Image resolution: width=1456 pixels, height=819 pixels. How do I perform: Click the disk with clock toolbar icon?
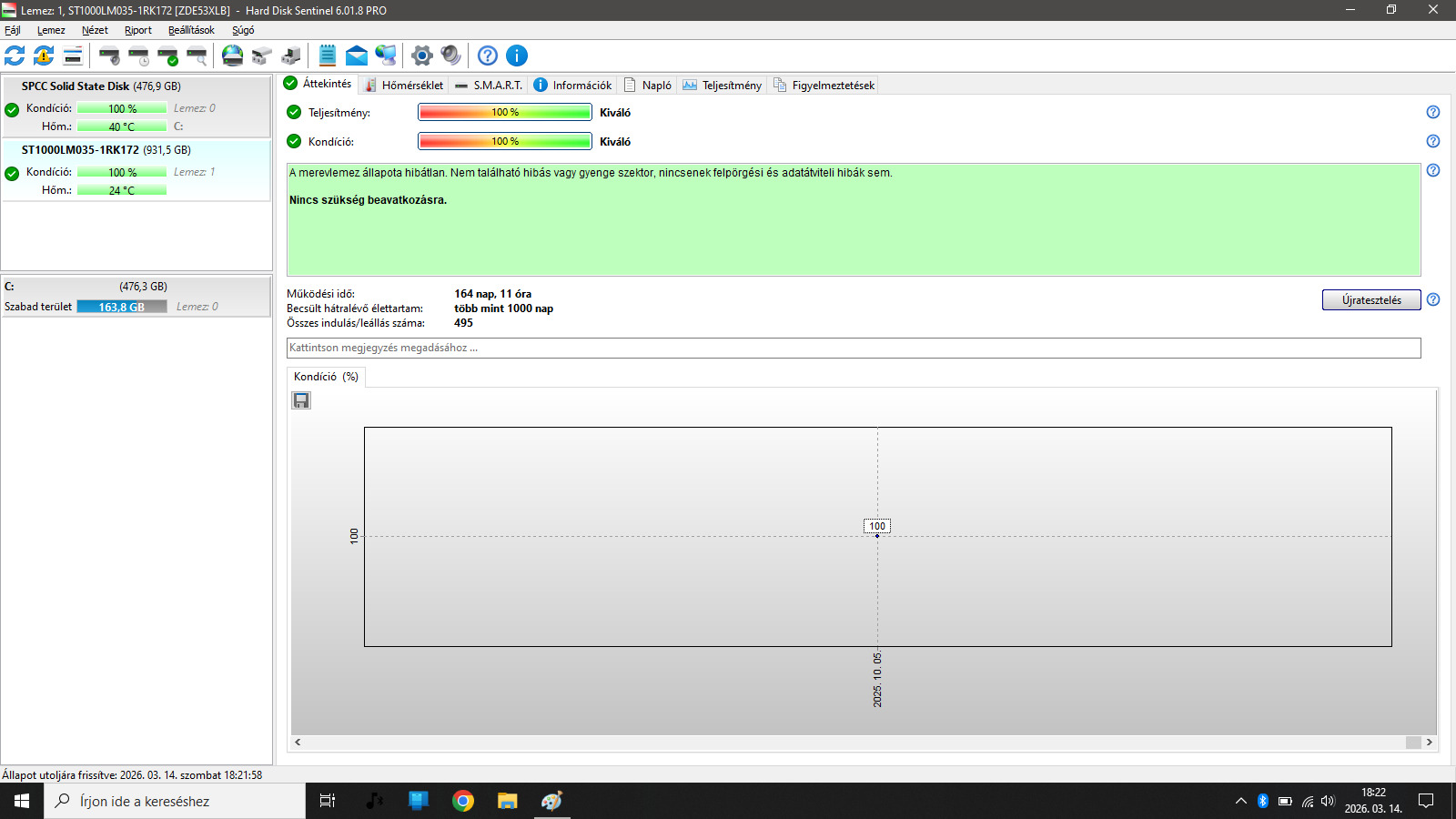(x=138, y=56)
